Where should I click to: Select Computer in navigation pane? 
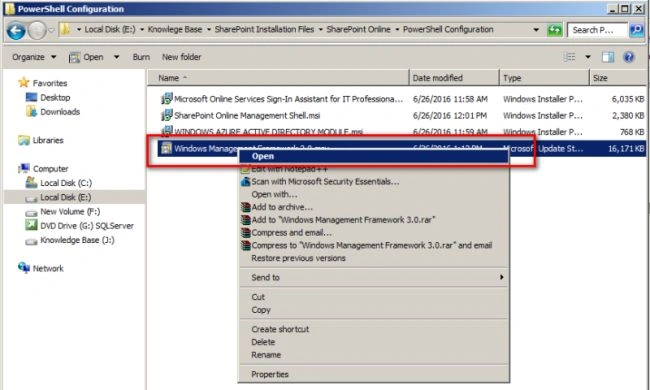coord(50,169)
